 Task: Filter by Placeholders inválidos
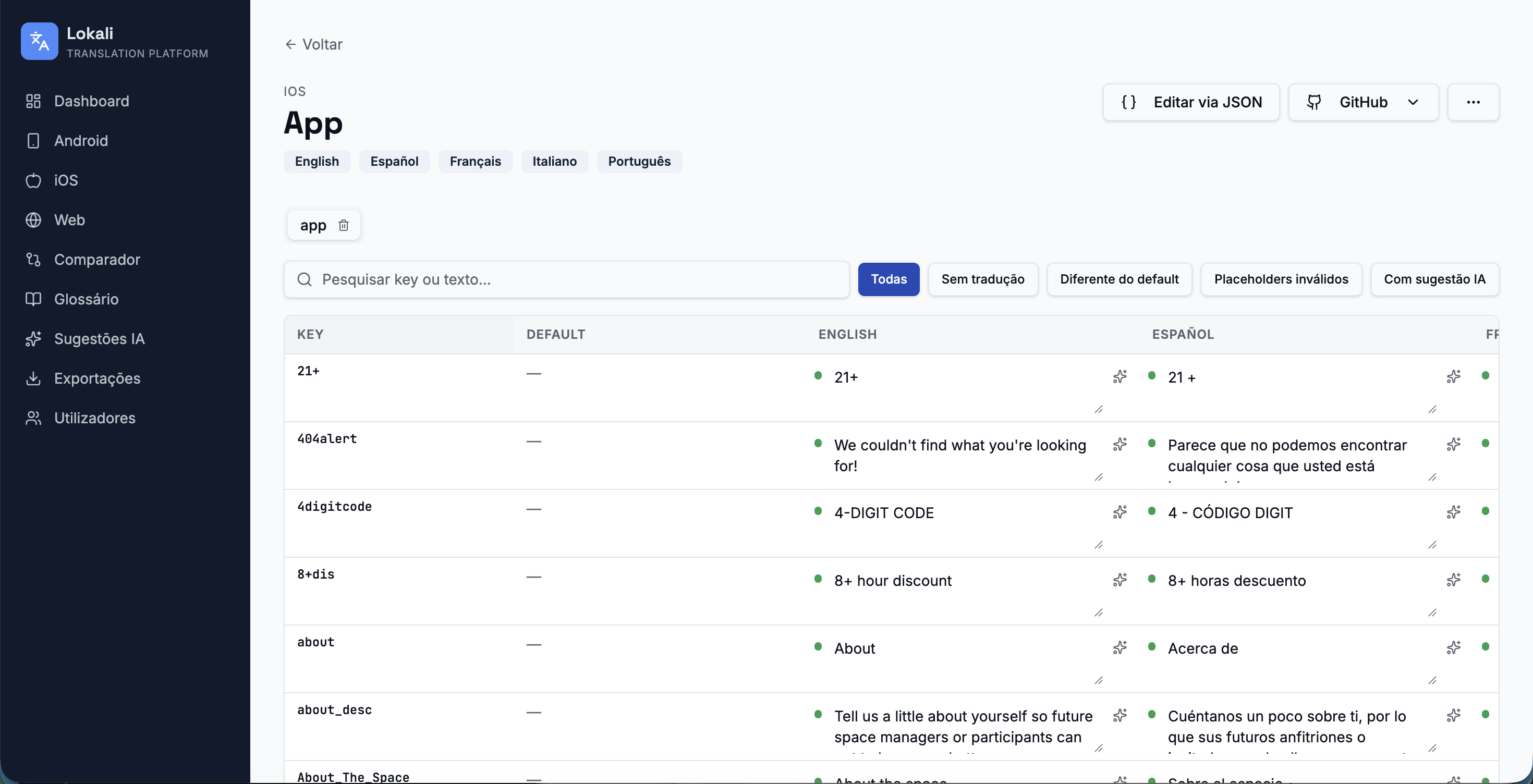(1281, 279)
